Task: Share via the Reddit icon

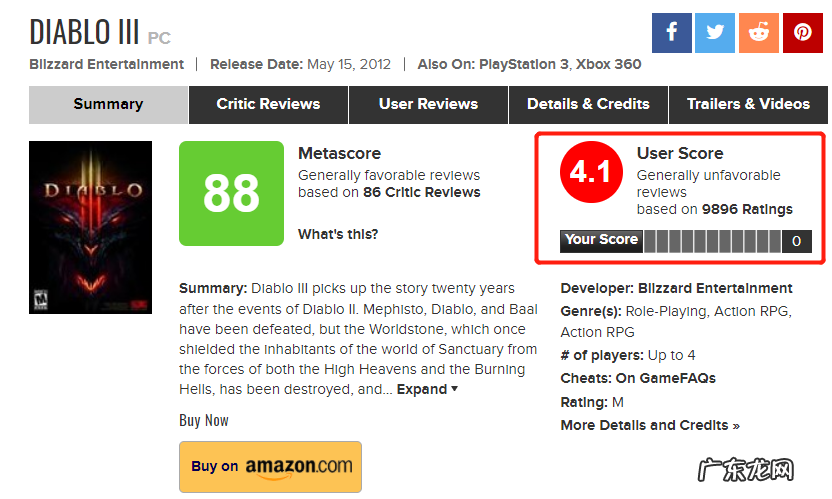Action: tap(759, 32)
